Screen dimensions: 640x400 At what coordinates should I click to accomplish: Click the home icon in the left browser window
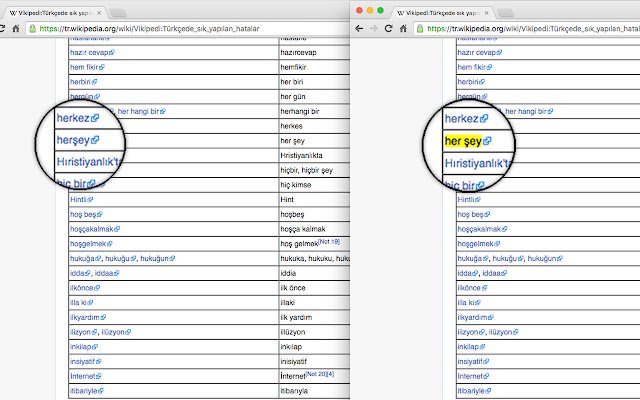[16, 29]
